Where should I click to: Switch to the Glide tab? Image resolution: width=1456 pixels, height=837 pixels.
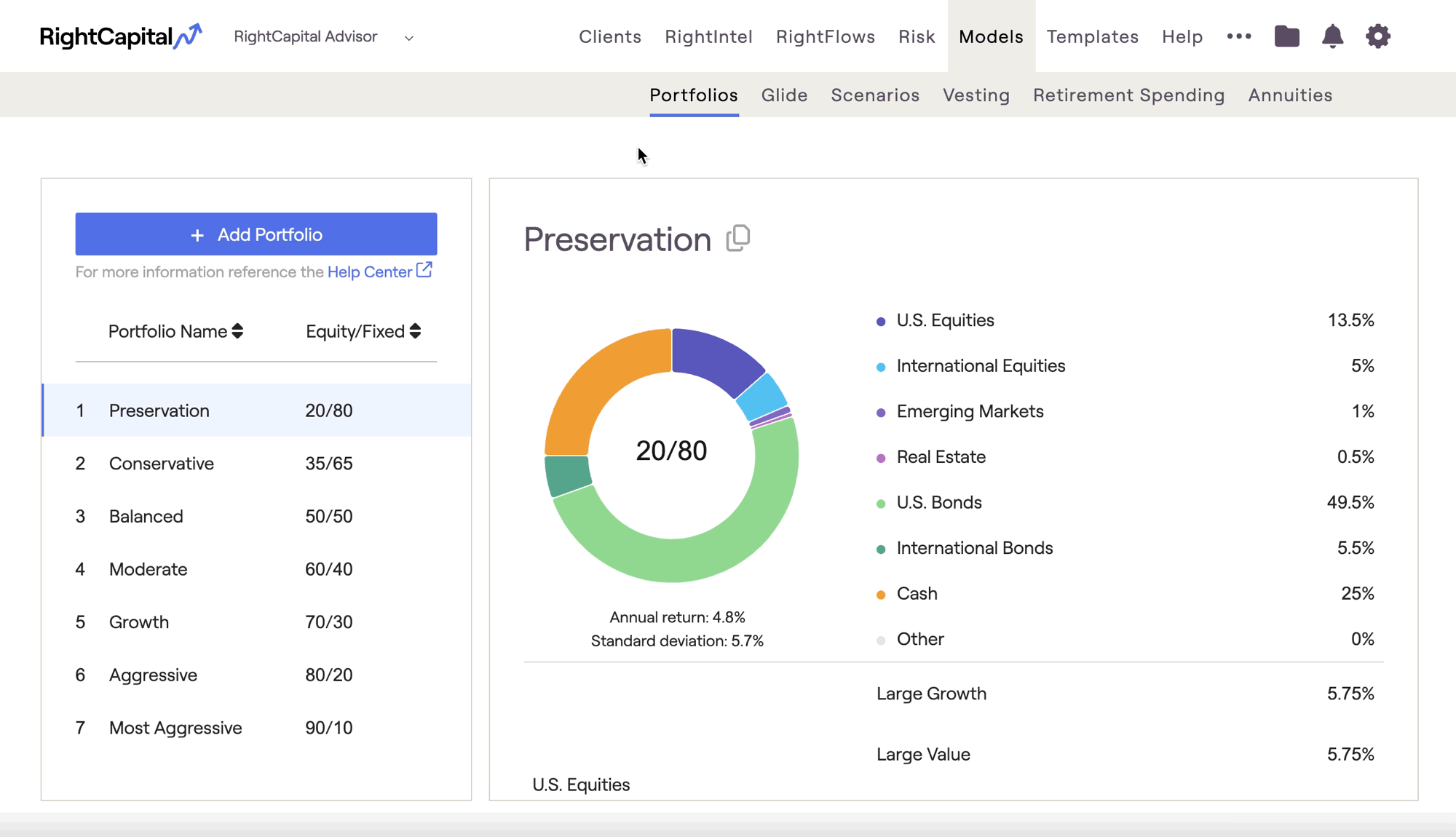[x=784, y=95]
